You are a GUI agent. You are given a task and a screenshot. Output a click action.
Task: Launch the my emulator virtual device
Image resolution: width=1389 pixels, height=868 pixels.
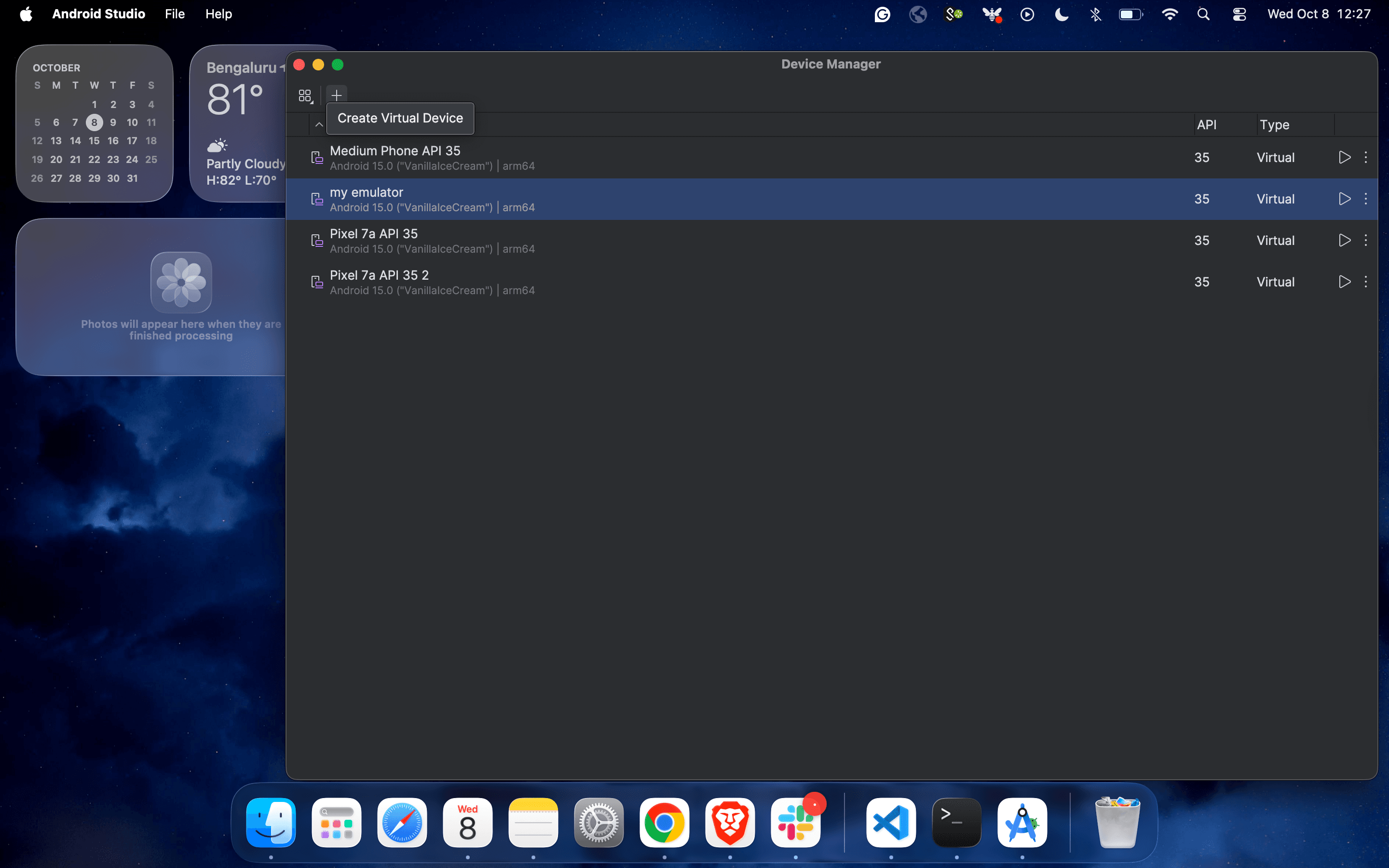pyautogui.click(x=1344, y=199)
